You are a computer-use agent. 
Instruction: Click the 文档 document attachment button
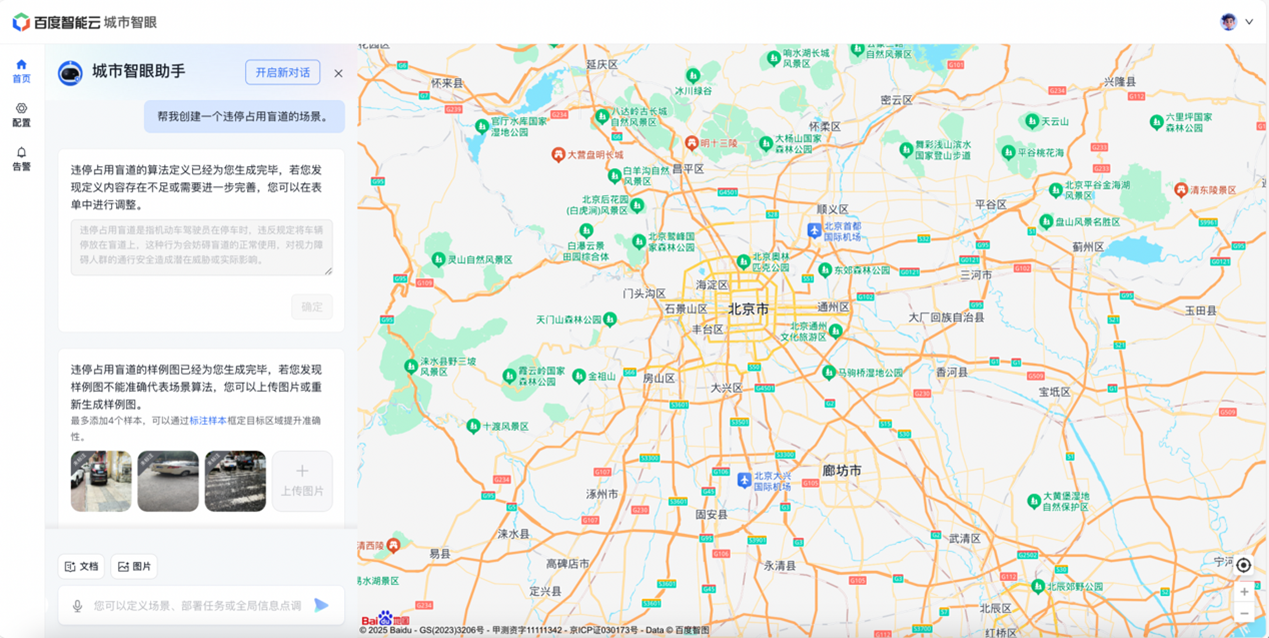pyautogui.click(x=81, y=566)
